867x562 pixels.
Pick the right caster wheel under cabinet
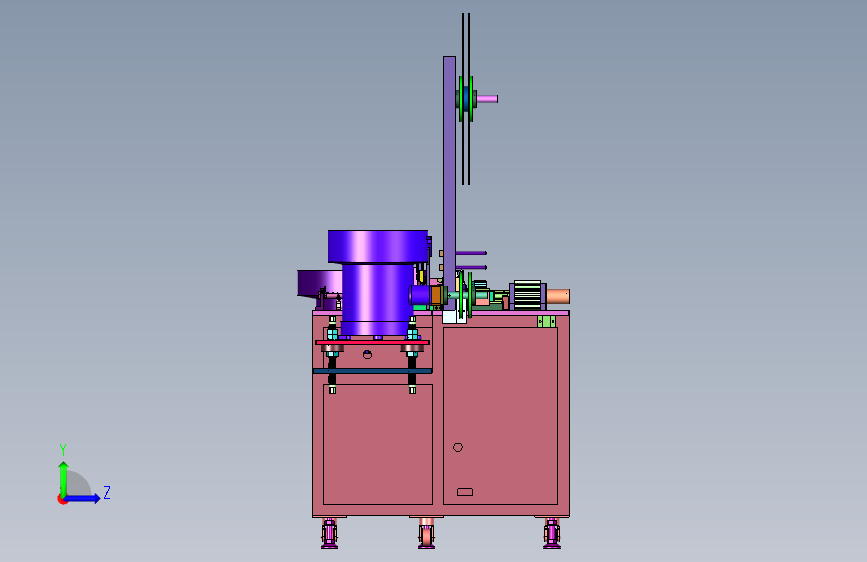point(552,534)
